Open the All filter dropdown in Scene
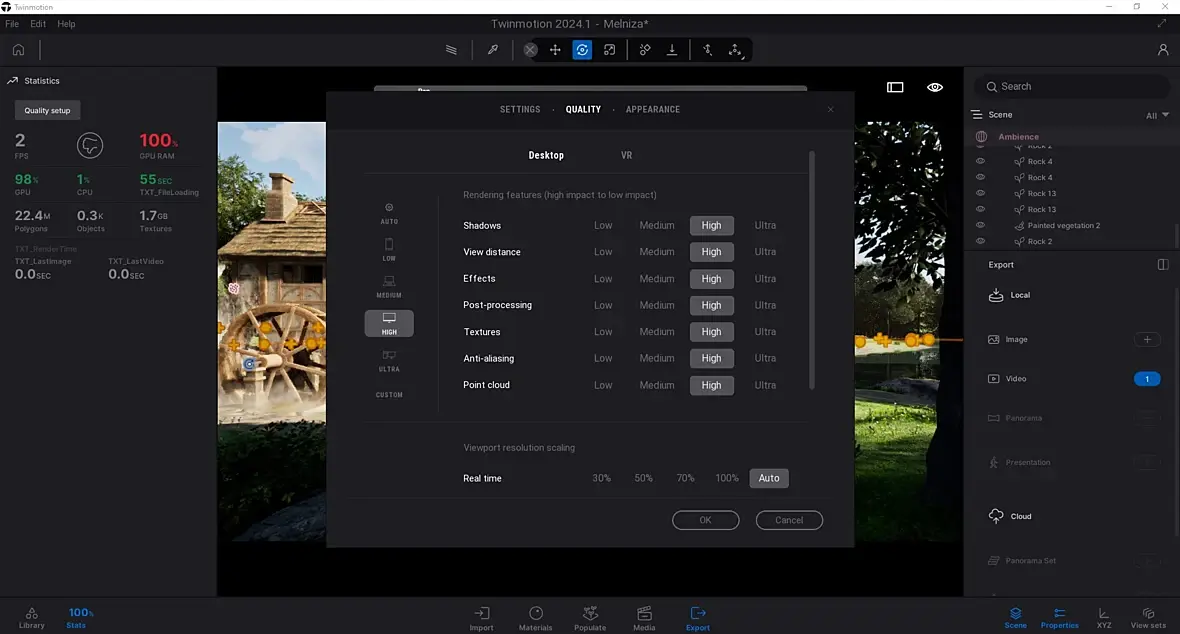Screen dimensions: 1180x634 tap(1157, 116)
